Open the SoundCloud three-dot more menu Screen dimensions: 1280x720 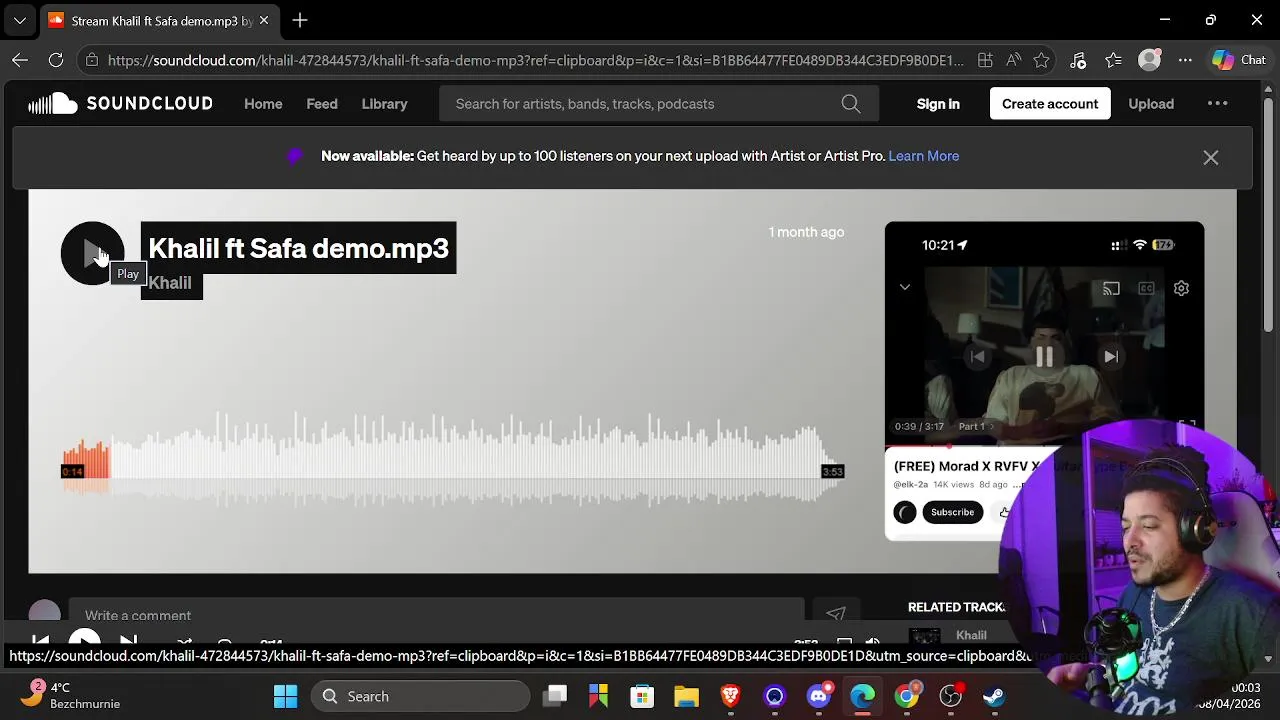1217,103
